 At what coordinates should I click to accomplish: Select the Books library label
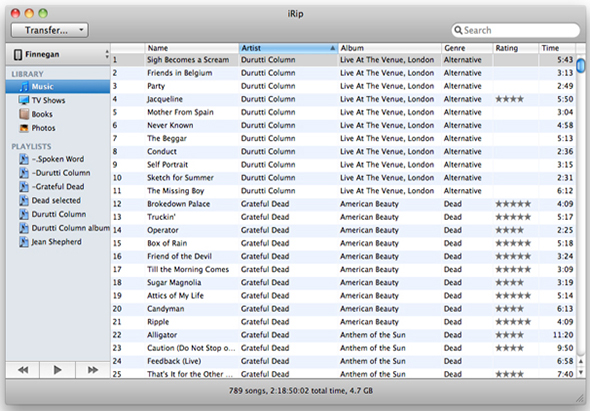[x=42, y=114]
